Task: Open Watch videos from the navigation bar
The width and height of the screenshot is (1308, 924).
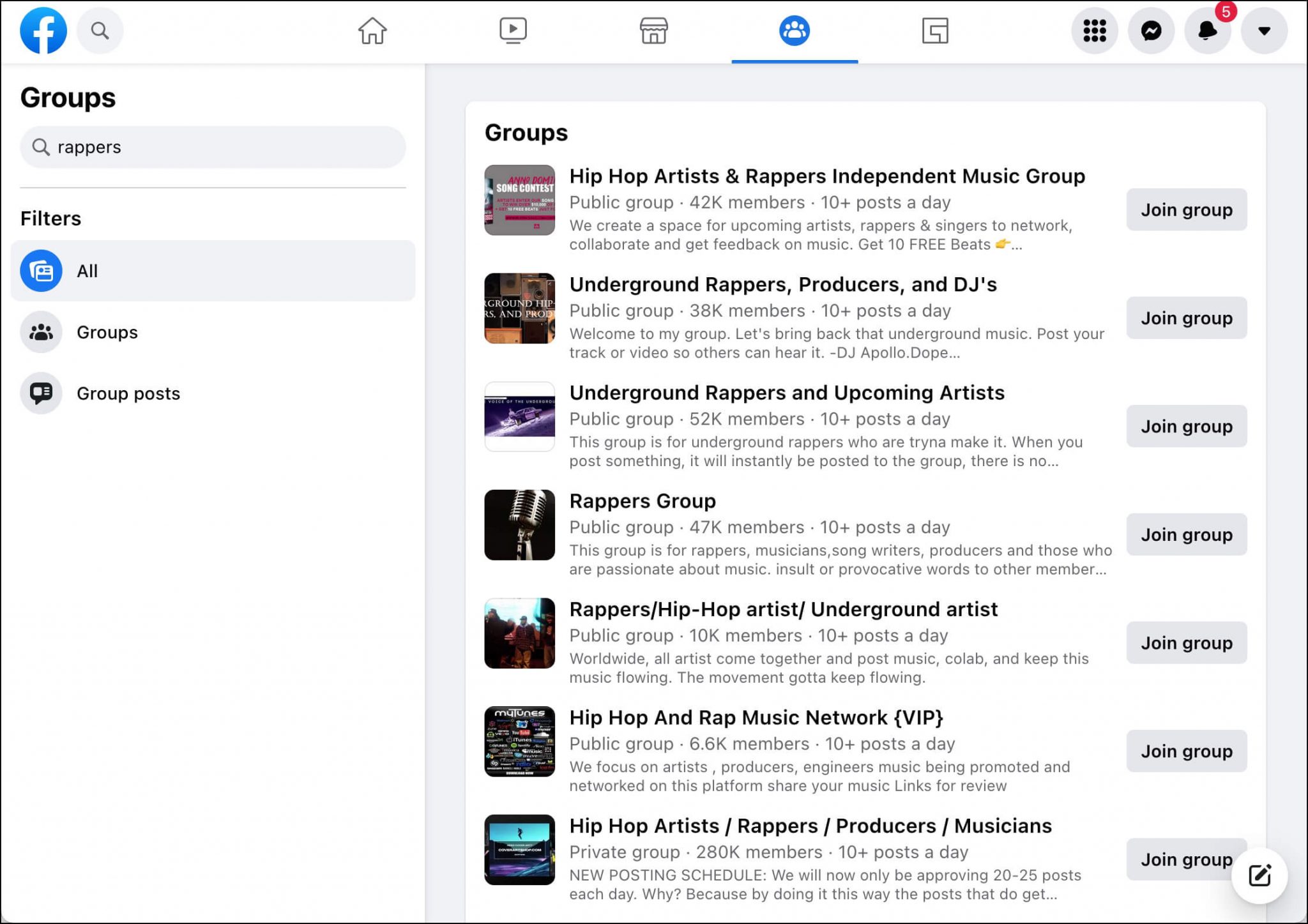Action: [x=511, y=30]
